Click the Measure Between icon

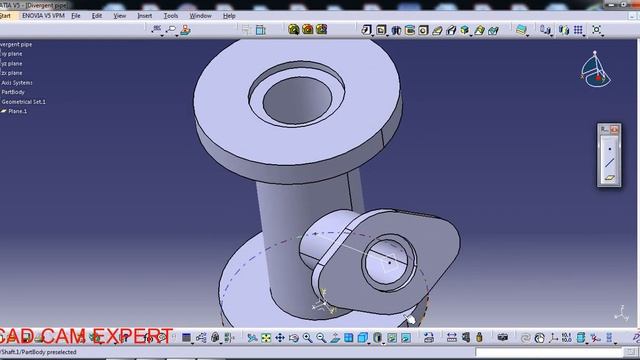[x=451, y=338]
